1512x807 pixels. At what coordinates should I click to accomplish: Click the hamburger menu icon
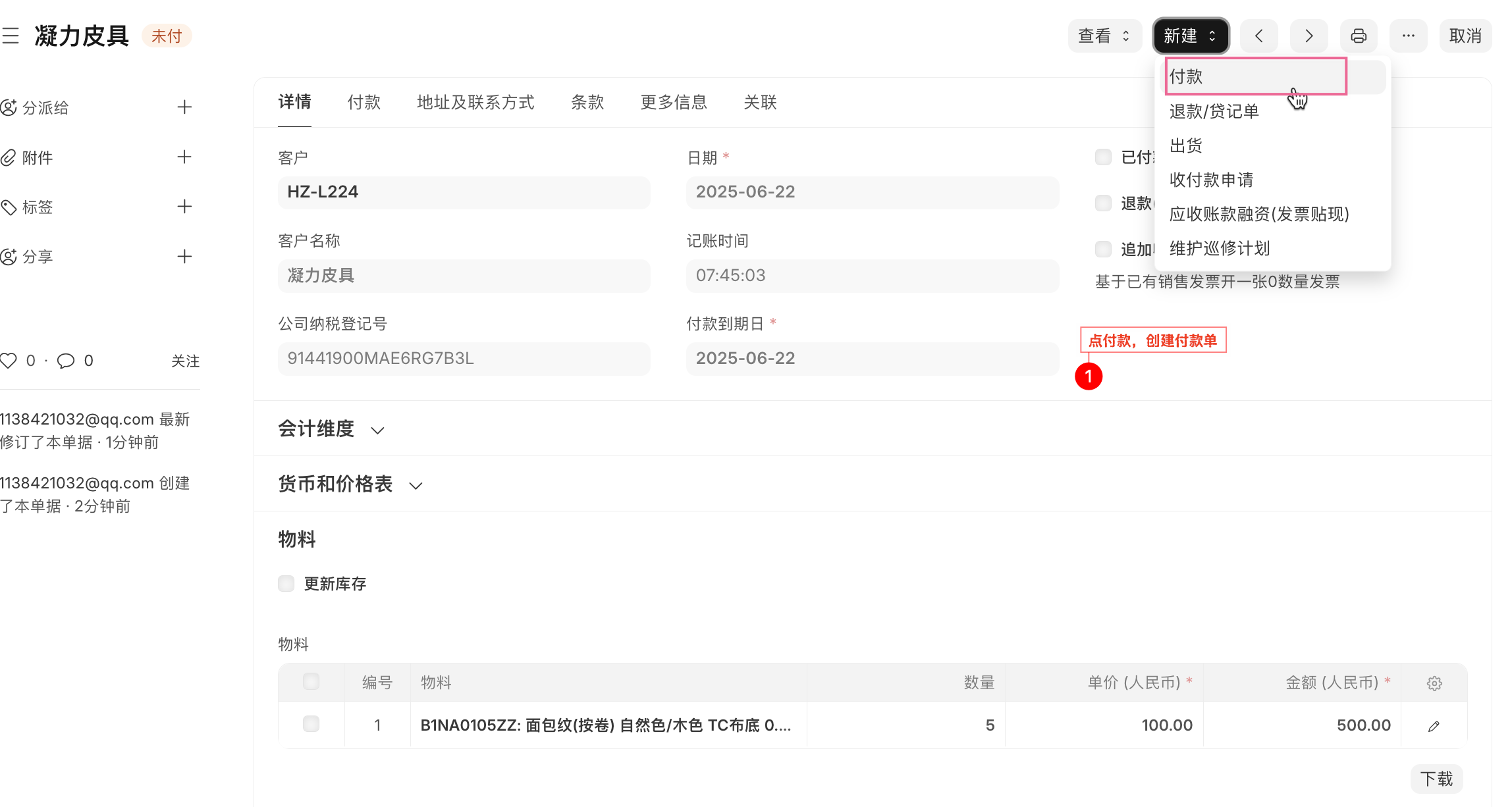click(x=11, y=36)
